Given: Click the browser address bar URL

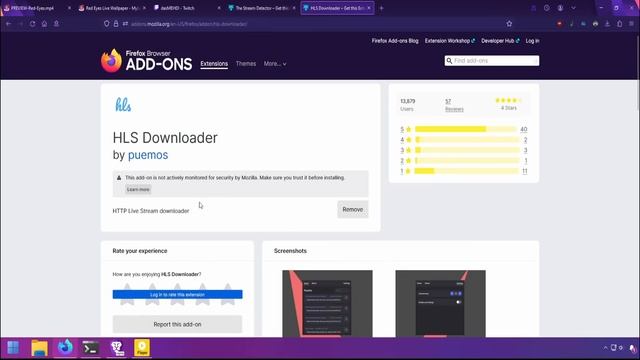Looking at the screenshot, I should tap(189, 24).
